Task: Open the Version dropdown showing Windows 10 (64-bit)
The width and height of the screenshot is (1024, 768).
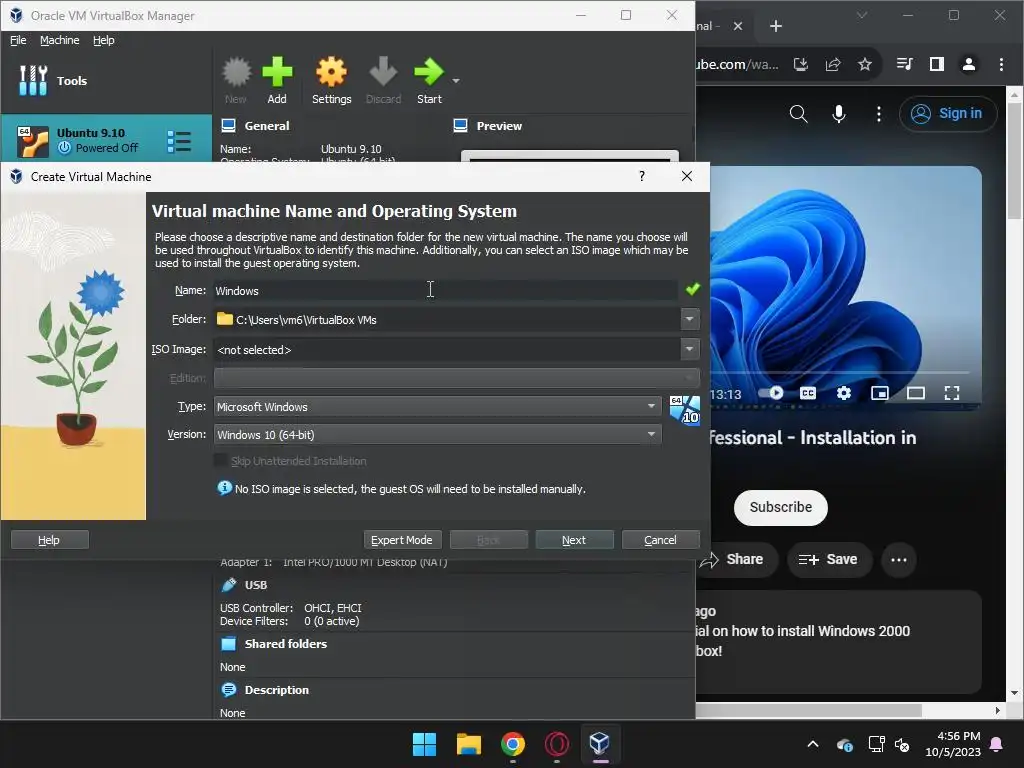Action: 438,434
